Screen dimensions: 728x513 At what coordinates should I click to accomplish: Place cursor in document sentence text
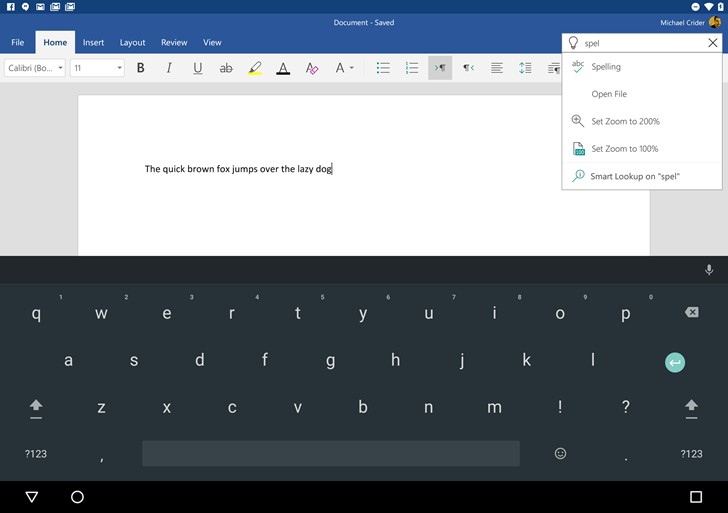238,169
